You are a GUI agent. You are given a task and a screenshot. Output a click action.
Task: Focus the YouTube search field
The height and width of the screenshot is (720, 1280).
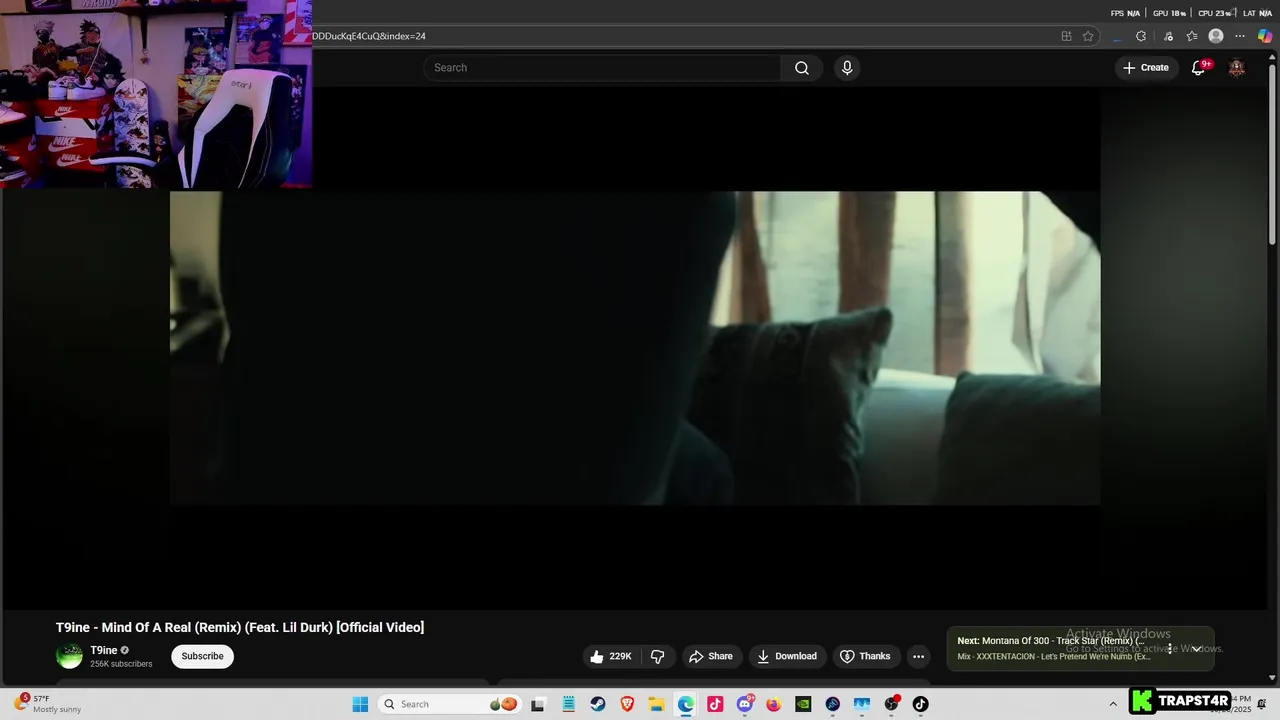click(x=602, y=68)
